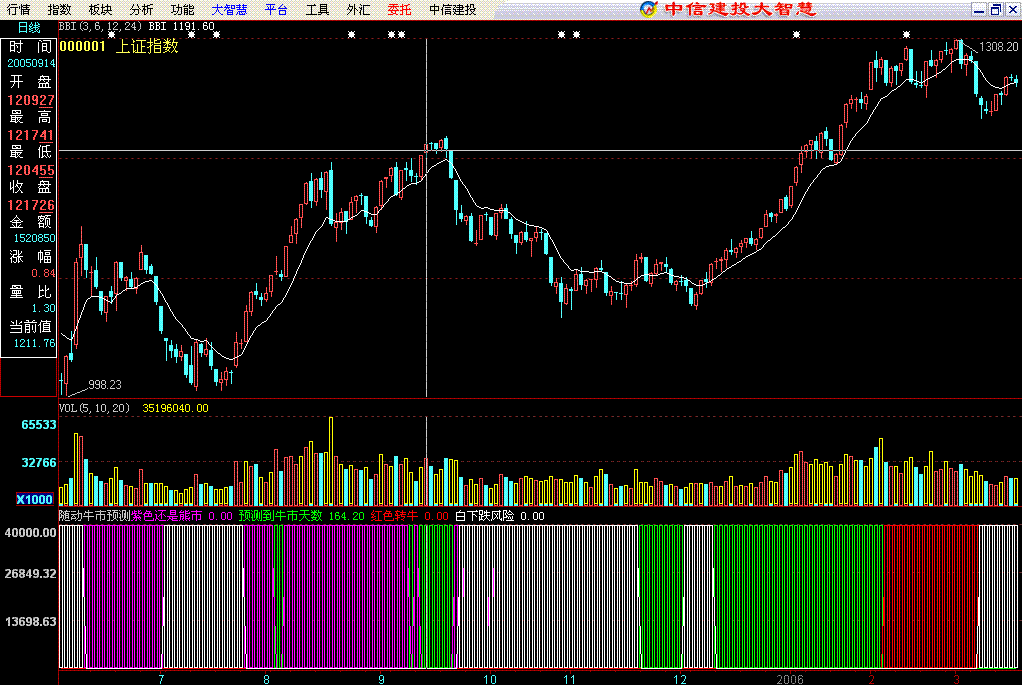Click the highest price 121741

31,136
